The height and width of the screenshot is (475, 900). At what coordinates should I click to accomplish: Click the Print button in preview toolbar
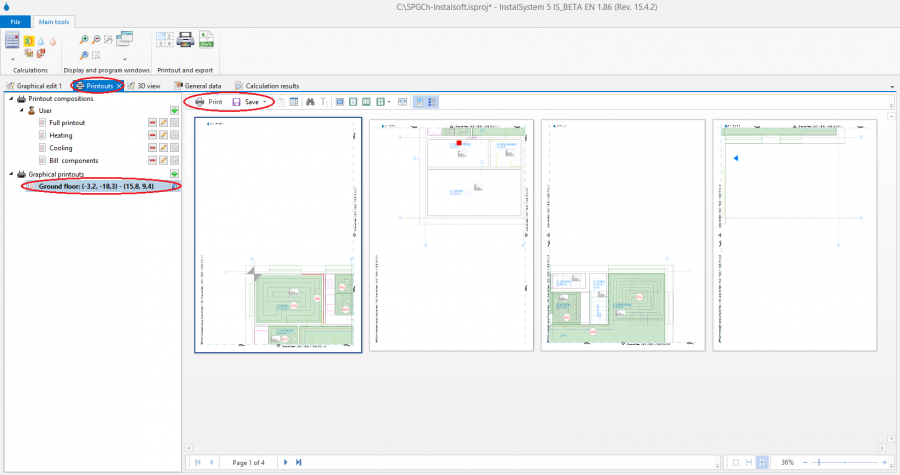[208, 102]
